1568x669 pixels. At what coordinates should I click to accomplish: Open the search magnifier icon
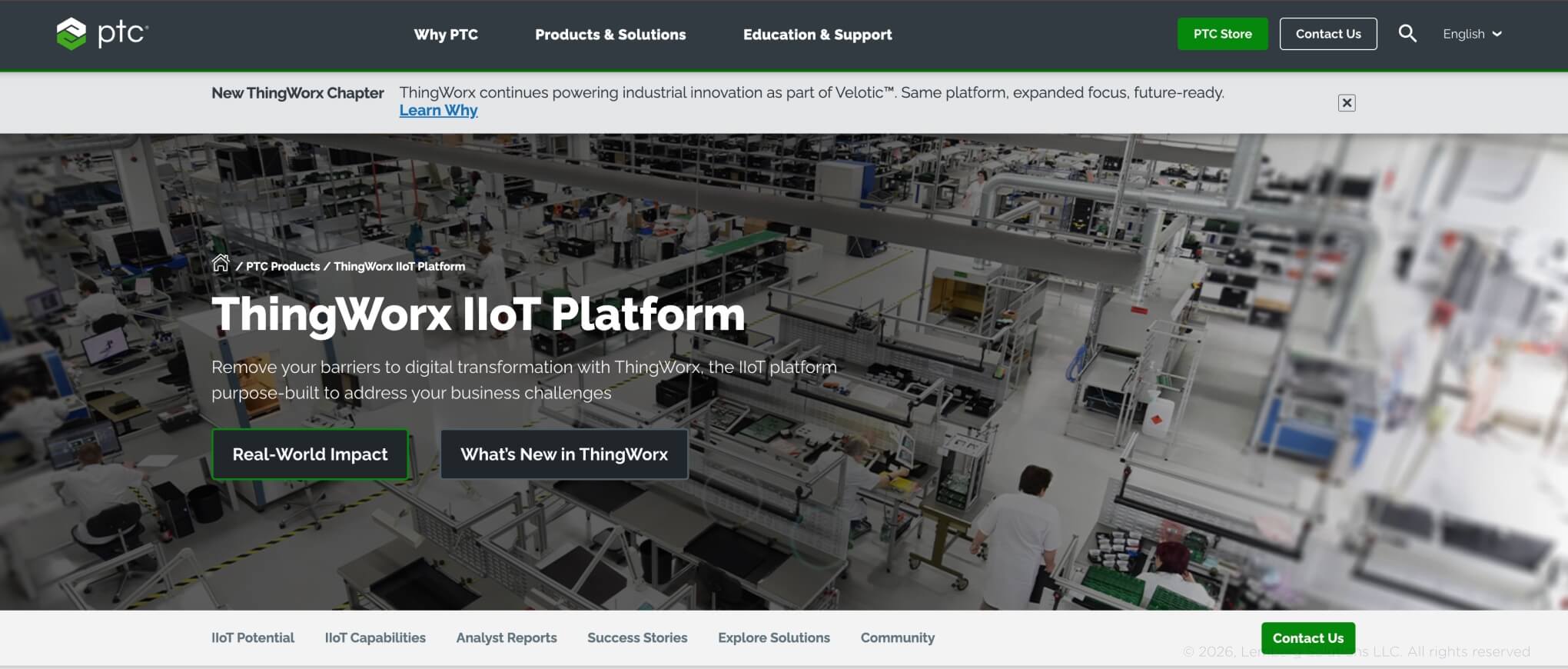click(x=1407, y=34)
